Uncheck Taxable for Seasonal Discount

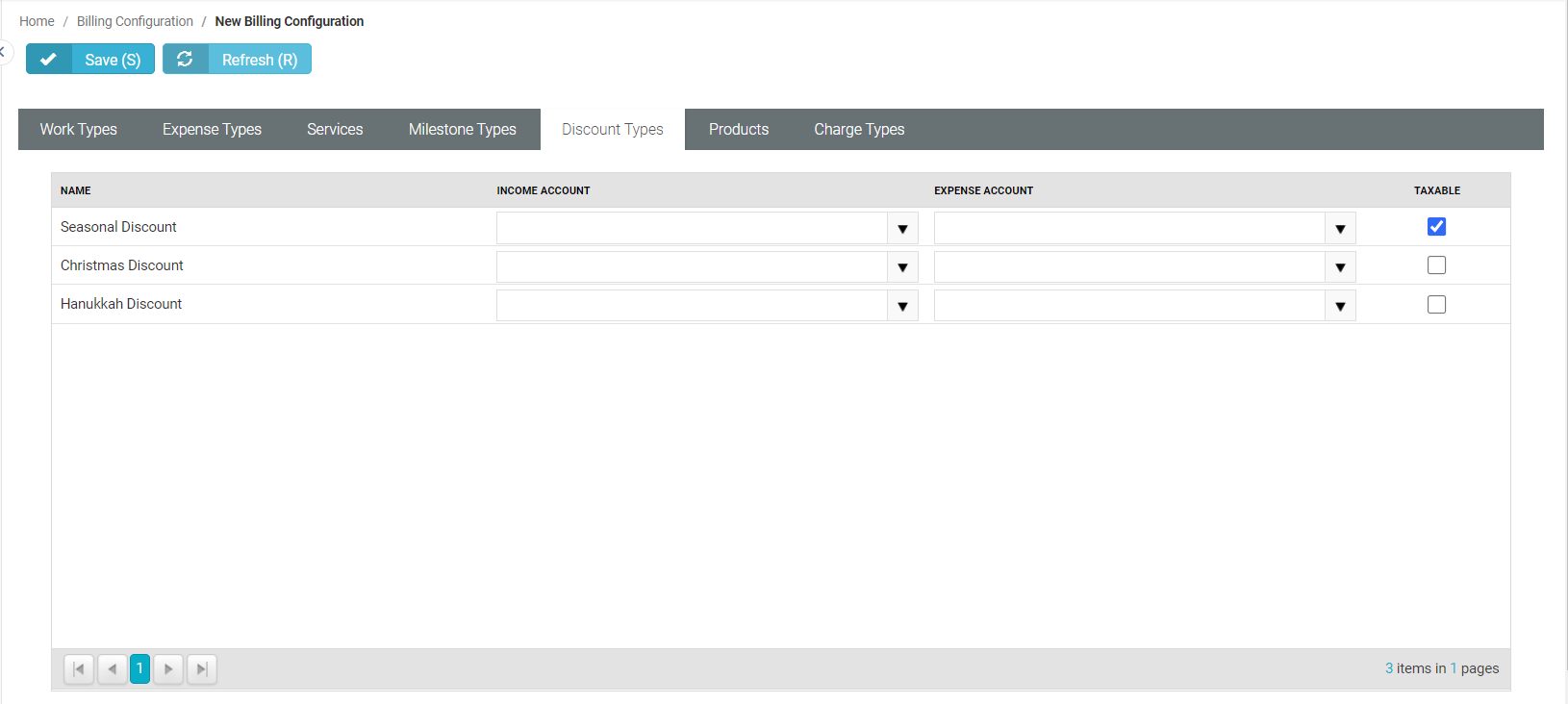[x=1436, y=227]
